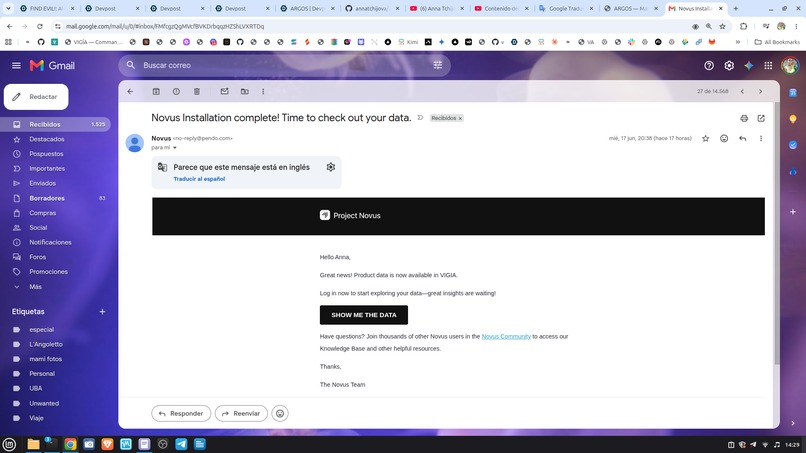Report this email as spam
This screenshot has width=806, height=453.
pyautogui.click(x=176, y=92)
